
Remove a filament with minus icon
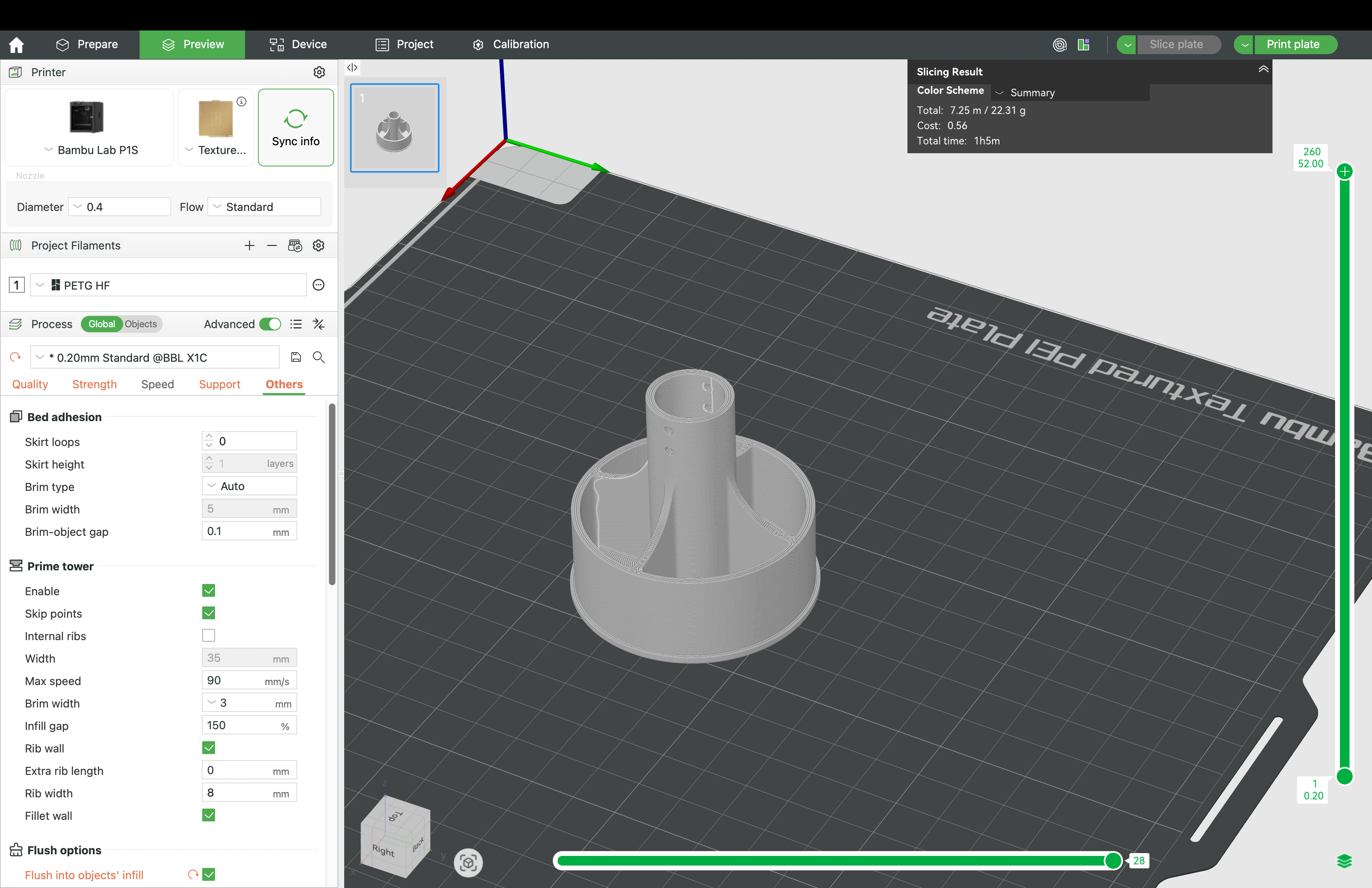tap(272, 245)
